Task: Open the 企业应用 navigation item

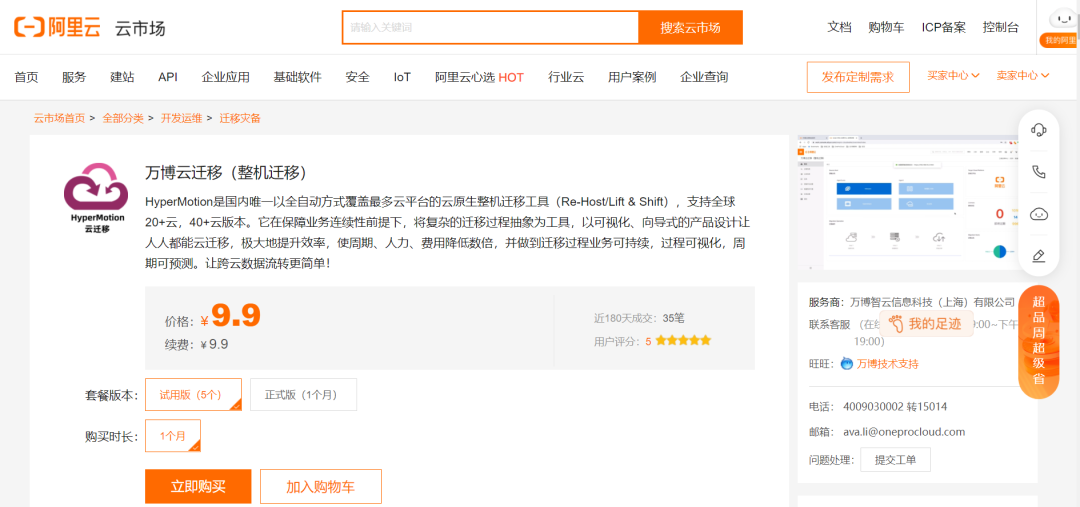Action: [226, 77]
